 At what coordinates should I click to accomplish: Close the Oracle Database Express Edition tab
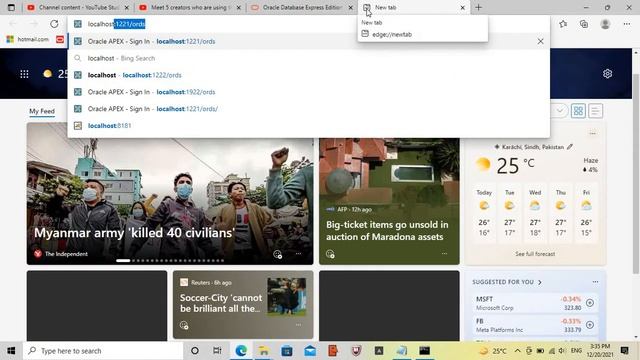[351, 7]
